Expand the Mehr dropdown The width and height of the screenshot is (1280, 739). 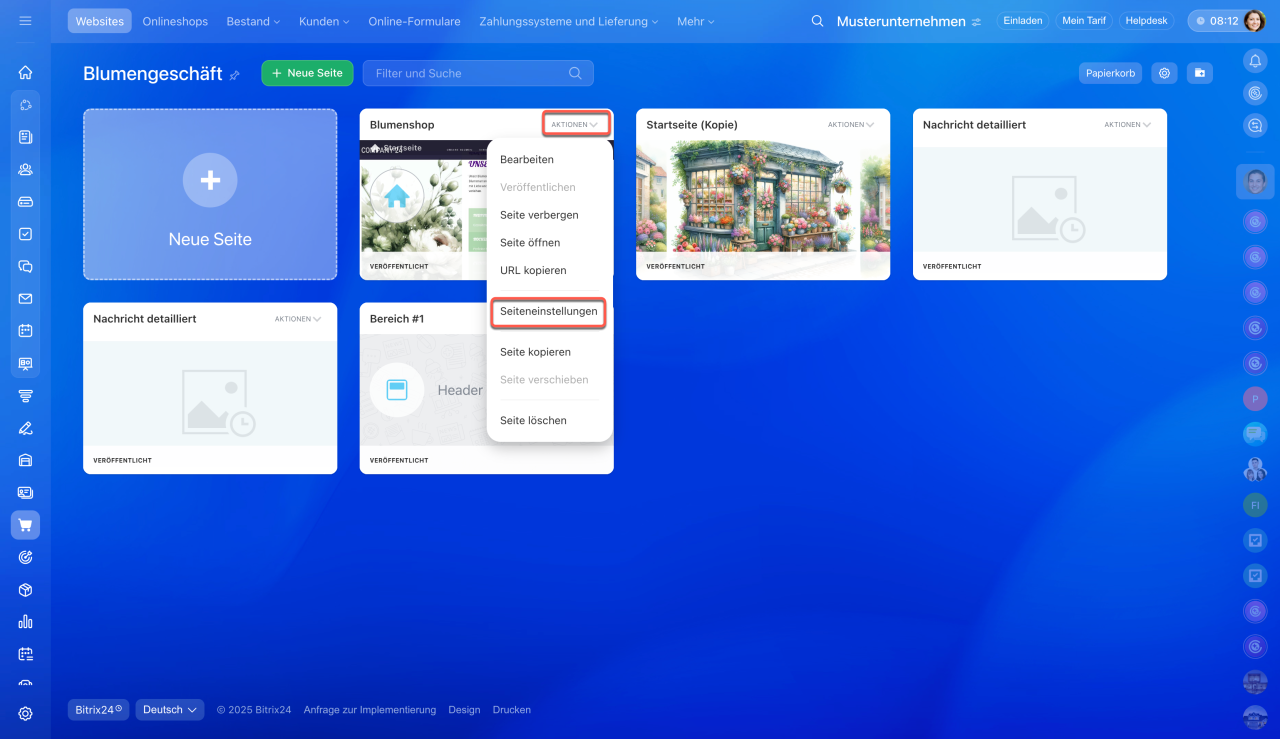[695, 21]
